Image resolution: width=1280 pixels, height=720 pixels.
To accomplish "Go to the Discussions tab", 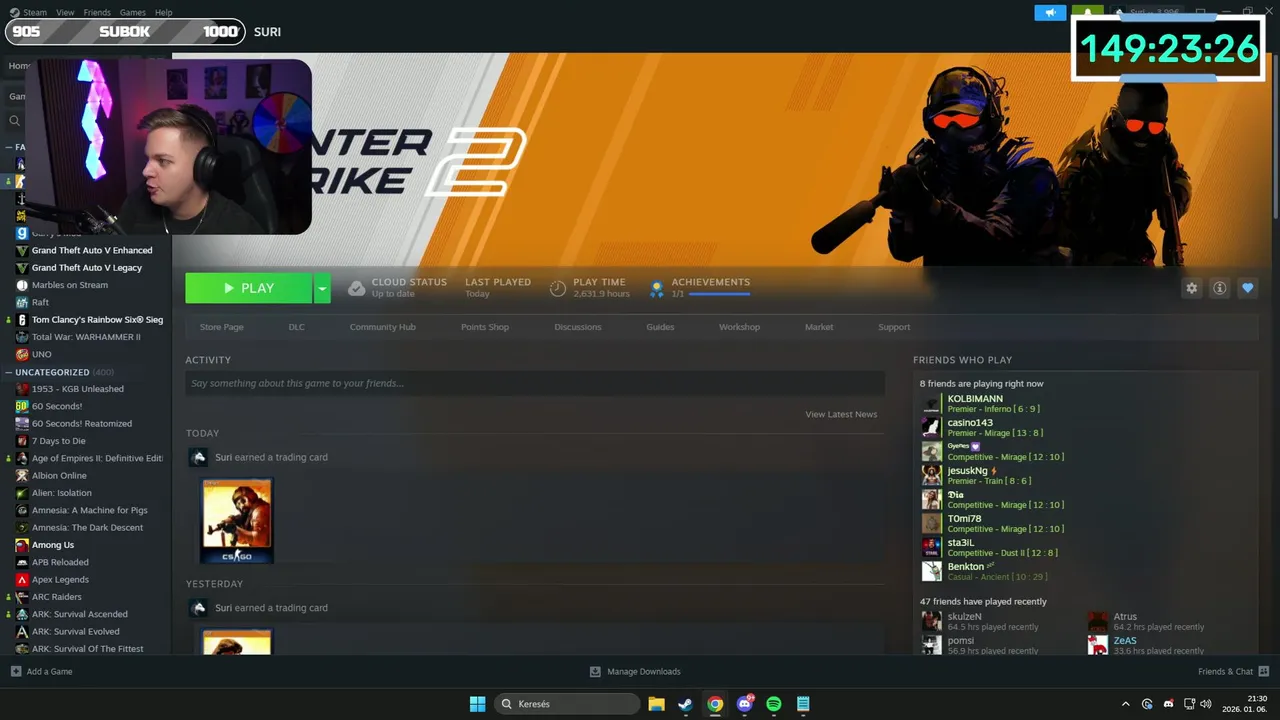I will 578,327.
